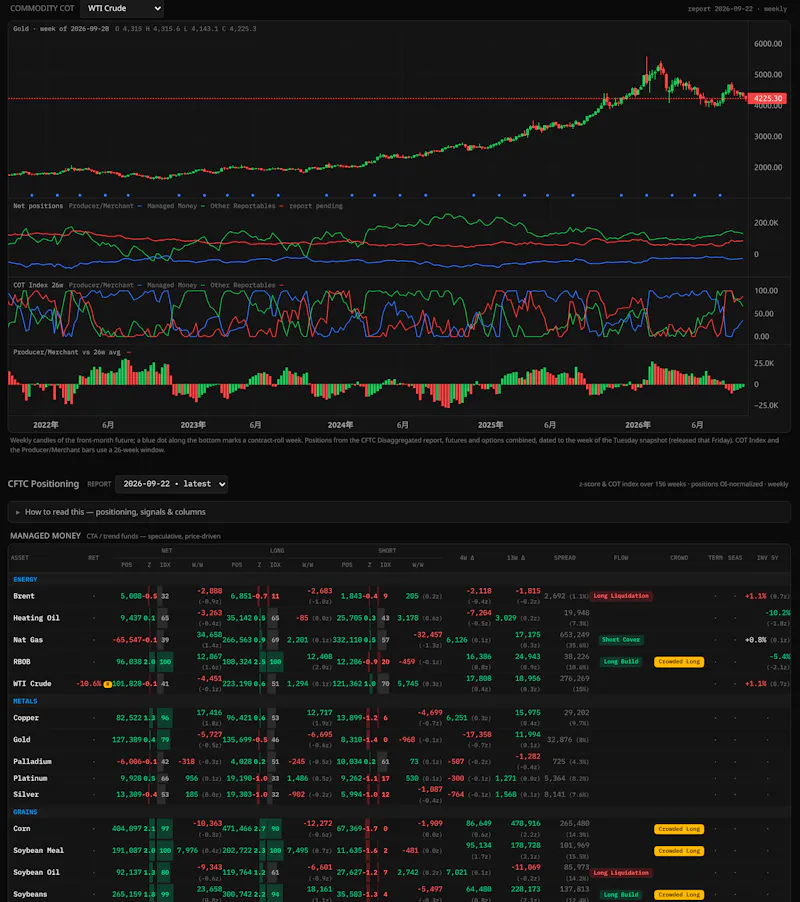
Task: Click Producer/Merchant in the Net positions legend
Action: click(x=101, y=206)
